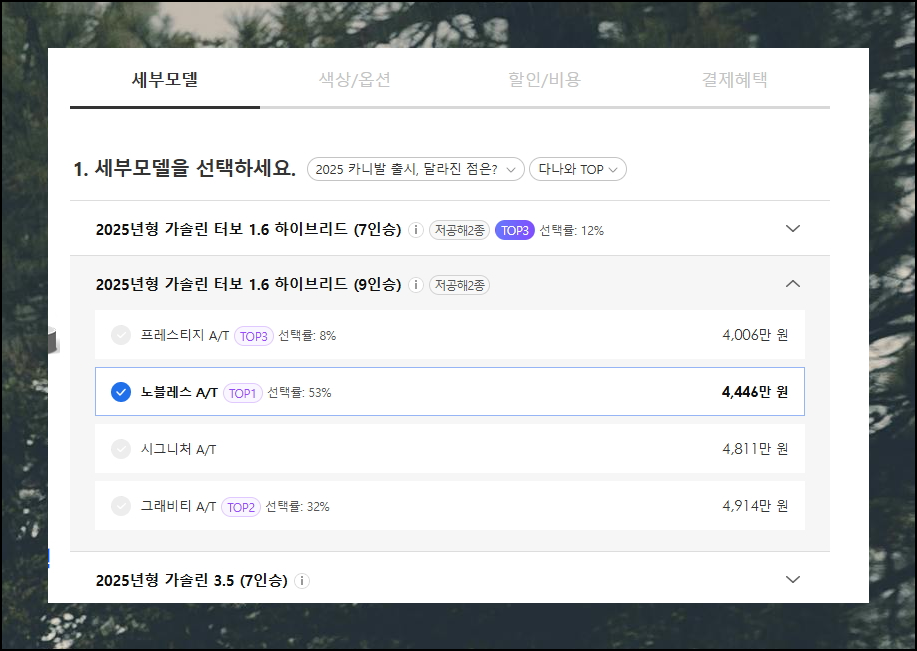Click the 노블레스 A/T trim name
This screenshot has width=917, height=651.
point(179,392)
